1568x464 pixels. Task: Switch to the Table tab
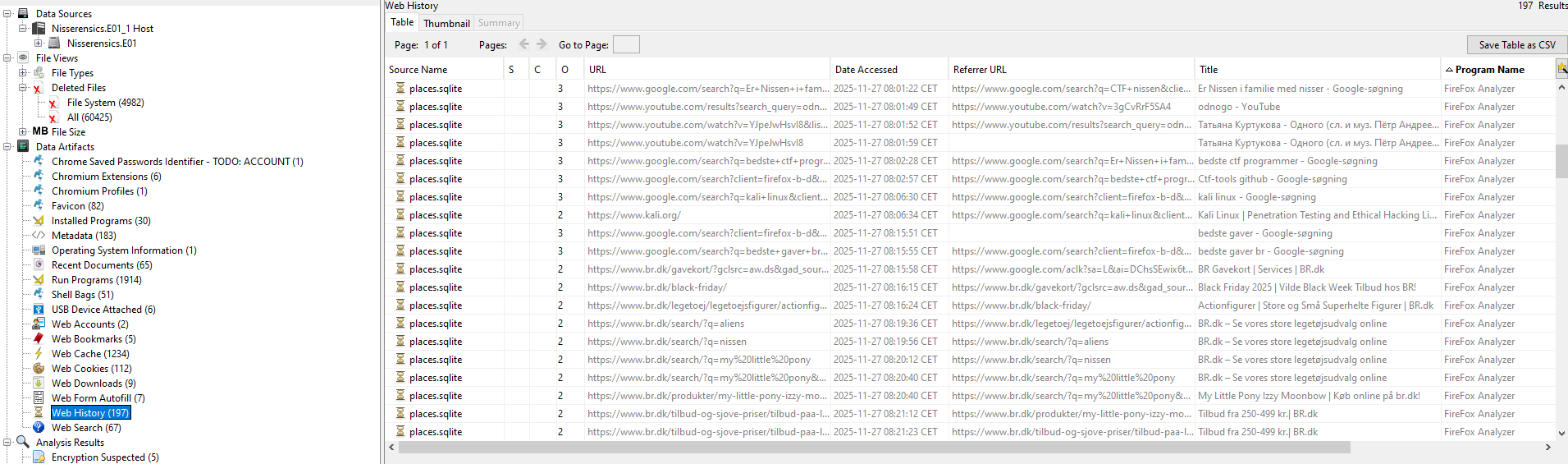click(402, 22)
